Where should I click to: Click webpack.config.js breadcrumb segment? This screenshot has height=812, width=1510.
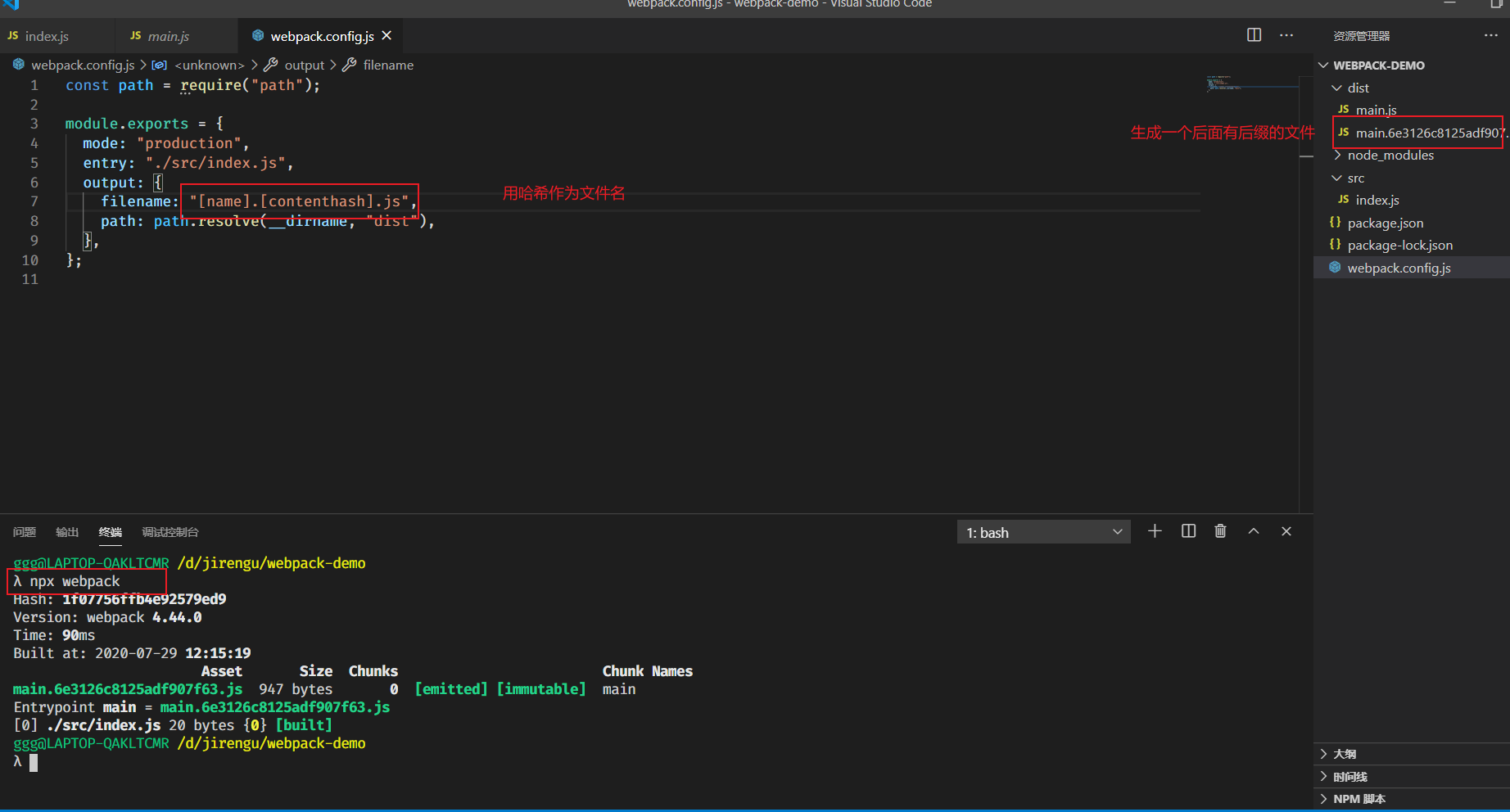click(83, 65)
